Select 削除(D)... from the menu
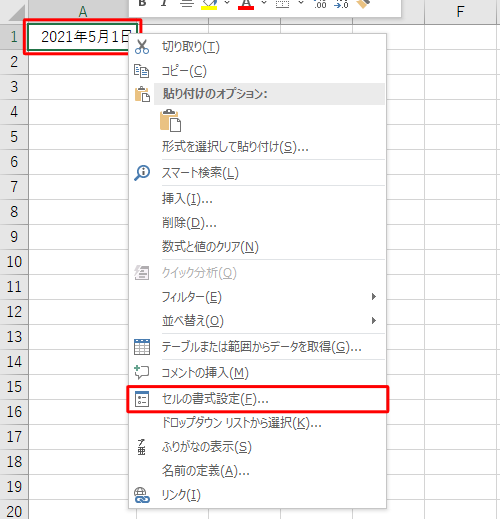The image size is (500, 519). click(257, 223)
